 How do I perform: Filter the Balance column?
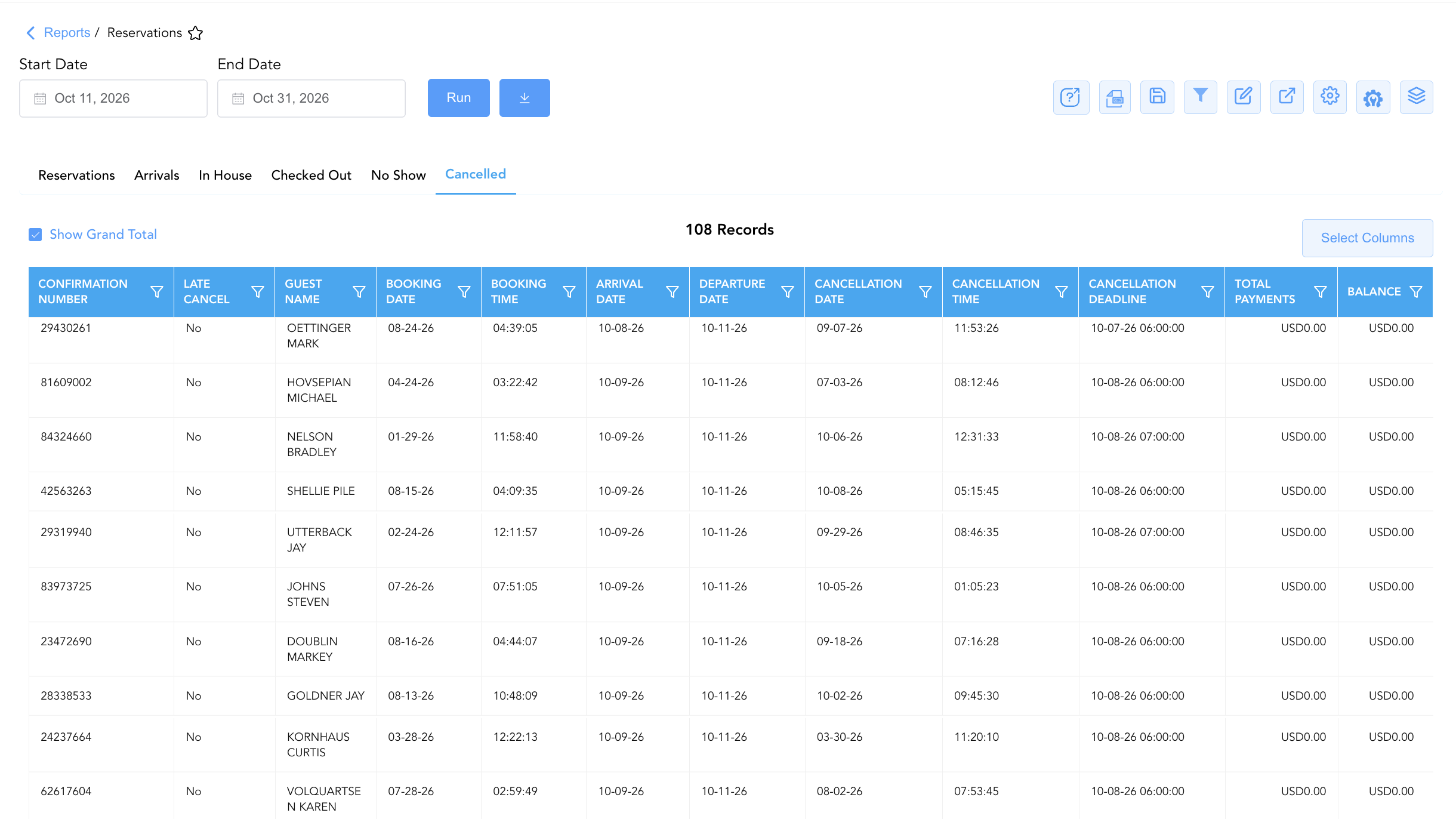pos(1415,292)
